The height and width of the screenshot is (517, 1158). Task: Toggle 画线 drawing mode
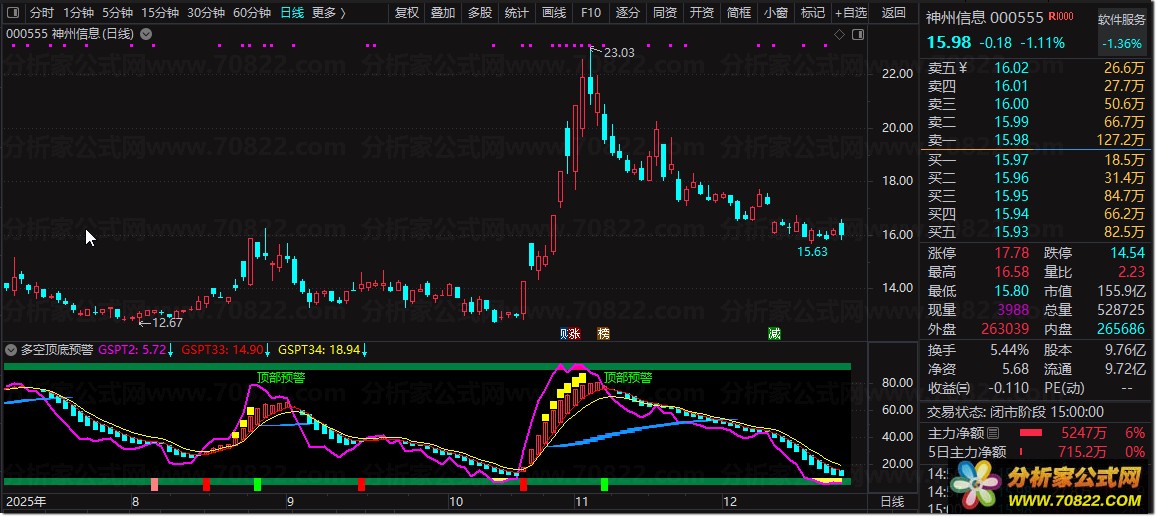(x=553, y=13)
